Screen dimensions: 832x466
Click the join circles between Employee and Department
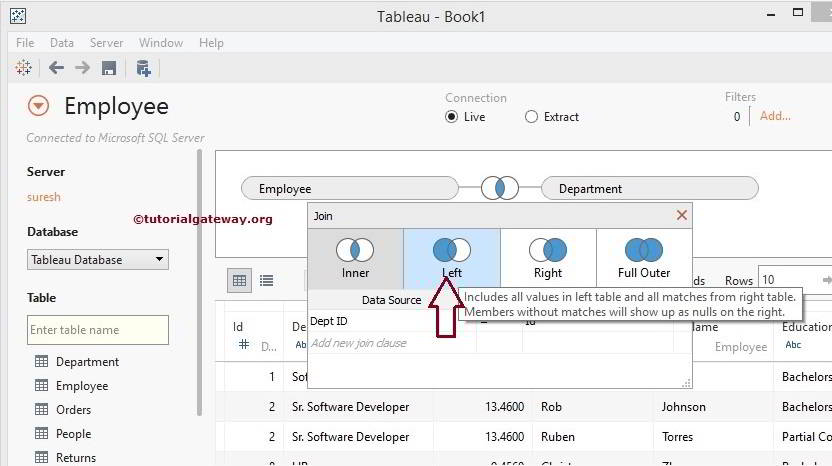tap(499, 188)
